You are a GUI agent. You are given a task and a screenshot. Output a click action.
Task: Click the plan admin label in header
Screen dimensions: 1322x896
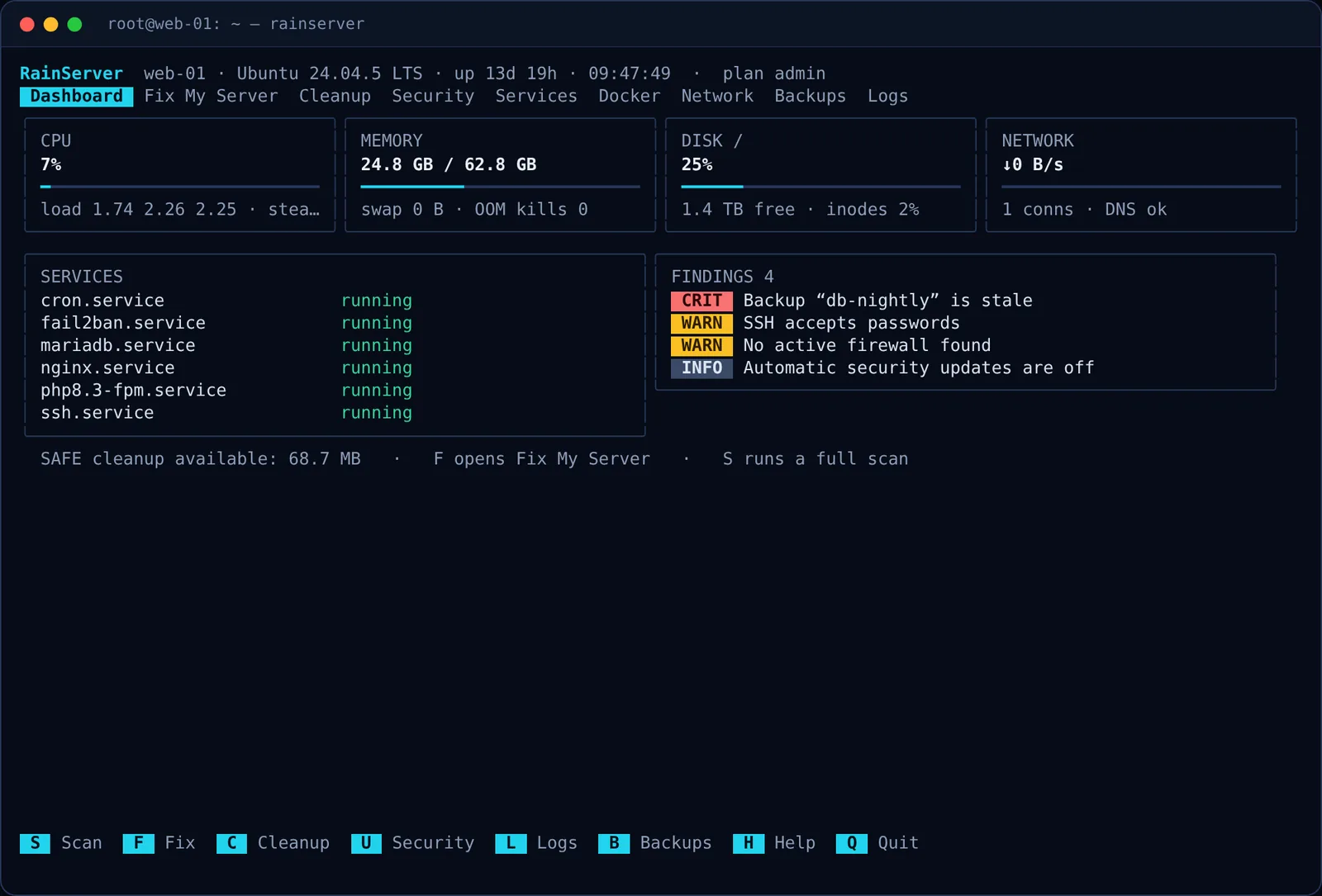coord(774,73)
